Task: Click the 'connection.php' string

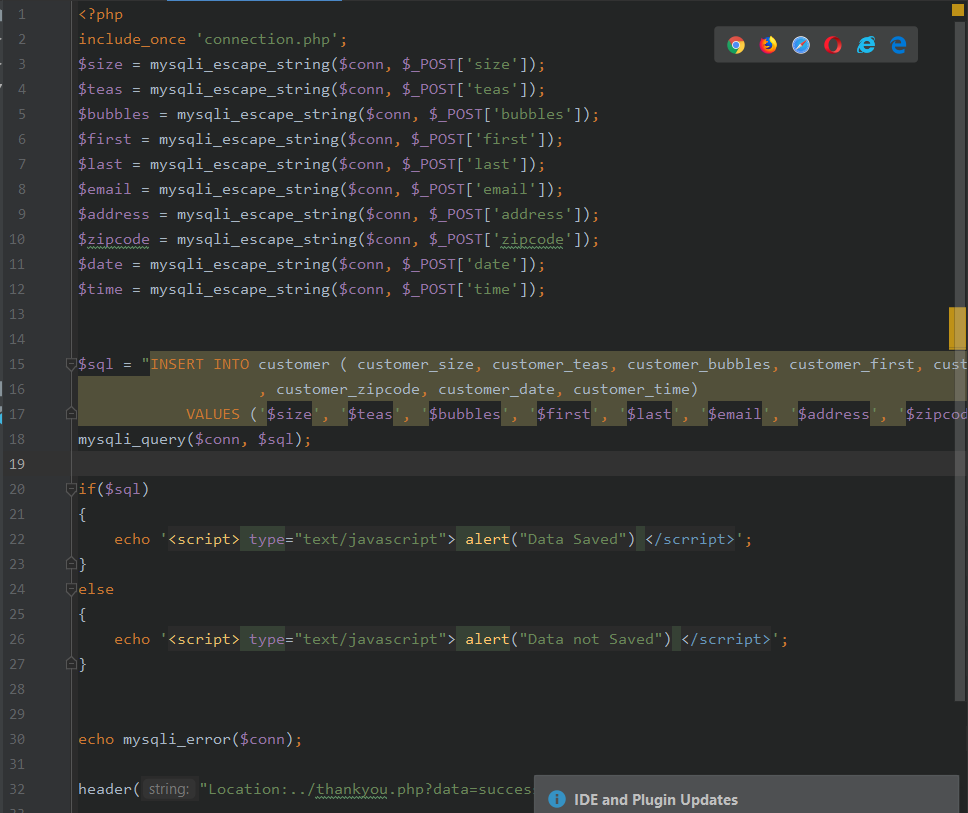Action: point(267,39)
